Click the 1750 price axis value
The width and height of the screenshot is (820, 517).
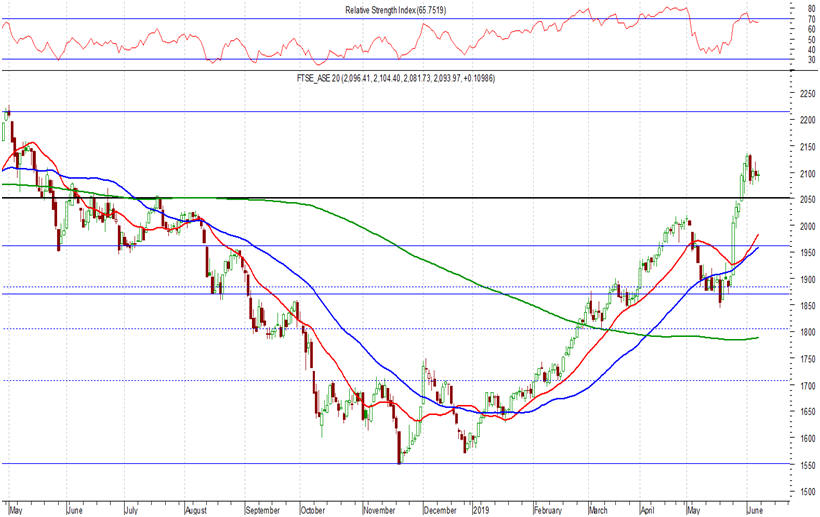coord(807,359)
